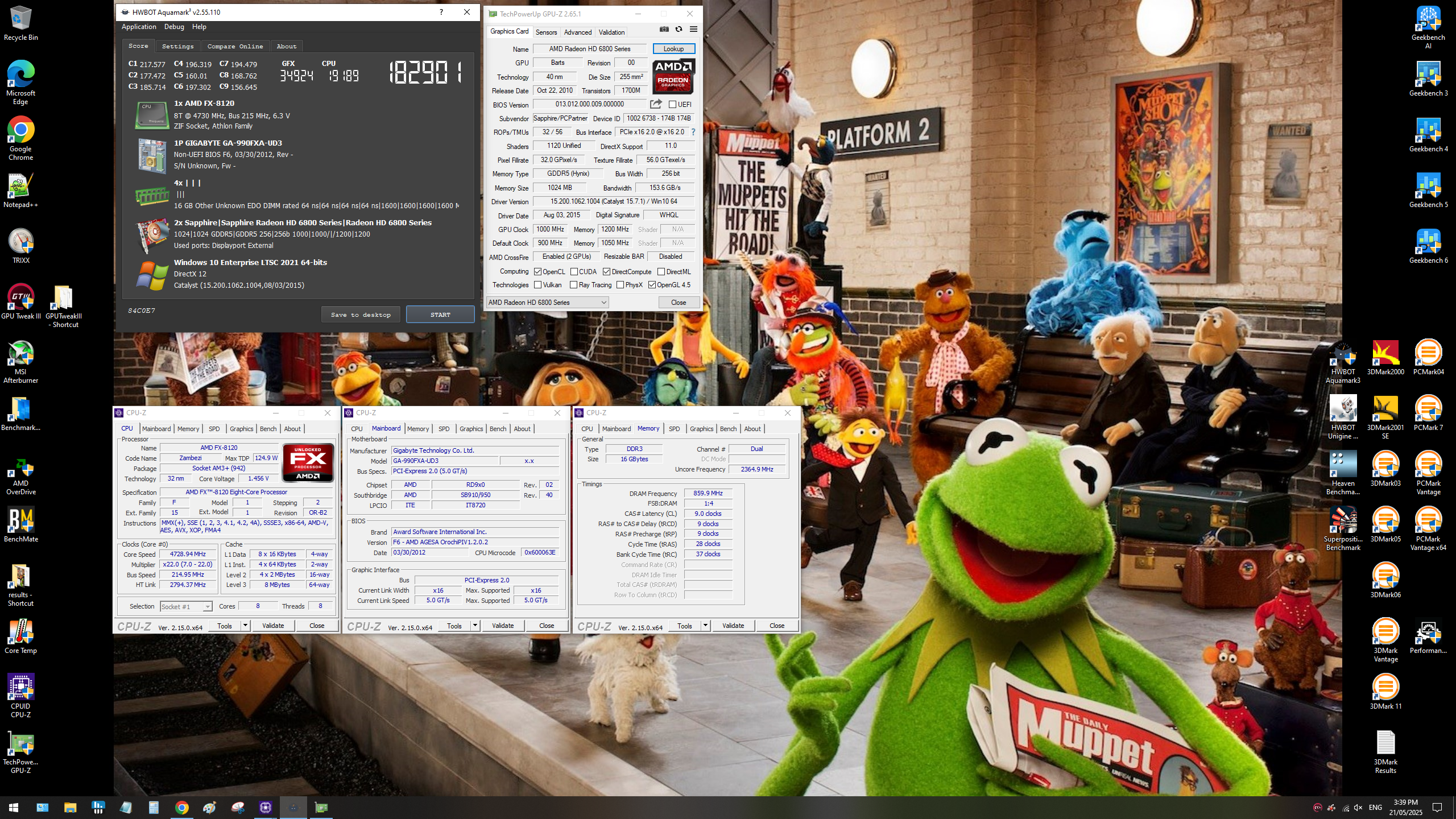Take a GPU-Z screenshot with camera icon
The width and height of the screenshot is (1456, 819).
(x=664, y=29)
